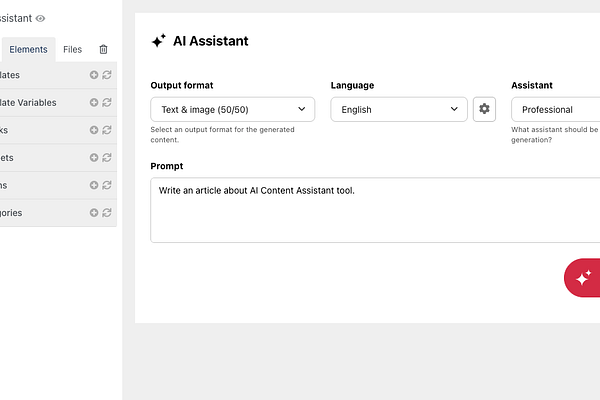Add a new Template Variable with plus icon
This screenshot has width=600, height=400.
(x=94, y=102)
